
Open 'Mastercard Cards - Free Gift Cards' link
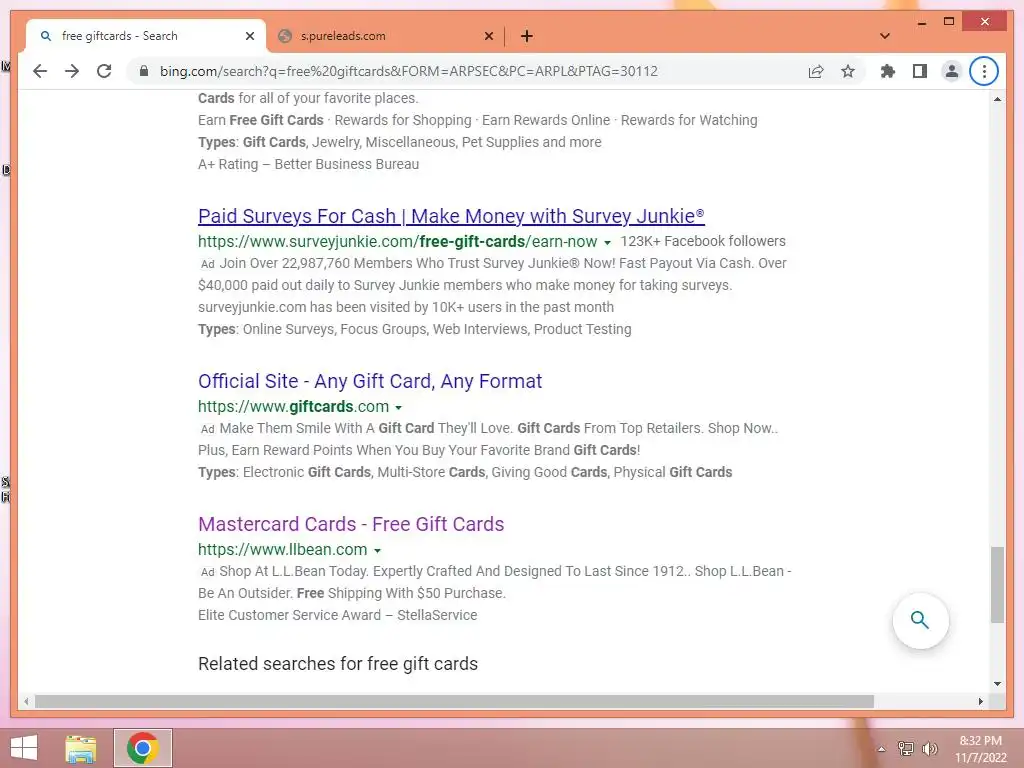tap(351, 524)
